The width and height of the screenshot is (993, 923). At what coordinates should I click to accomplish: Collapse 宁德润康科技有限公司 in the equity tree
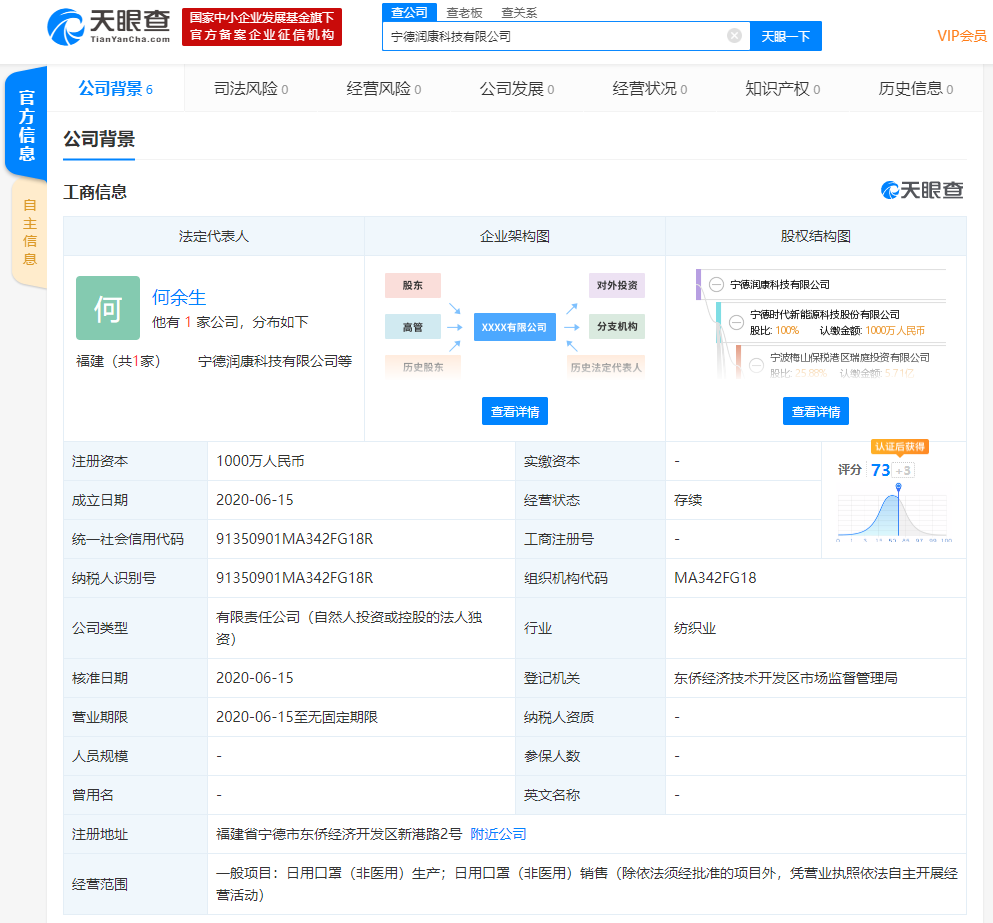(714, 283)
